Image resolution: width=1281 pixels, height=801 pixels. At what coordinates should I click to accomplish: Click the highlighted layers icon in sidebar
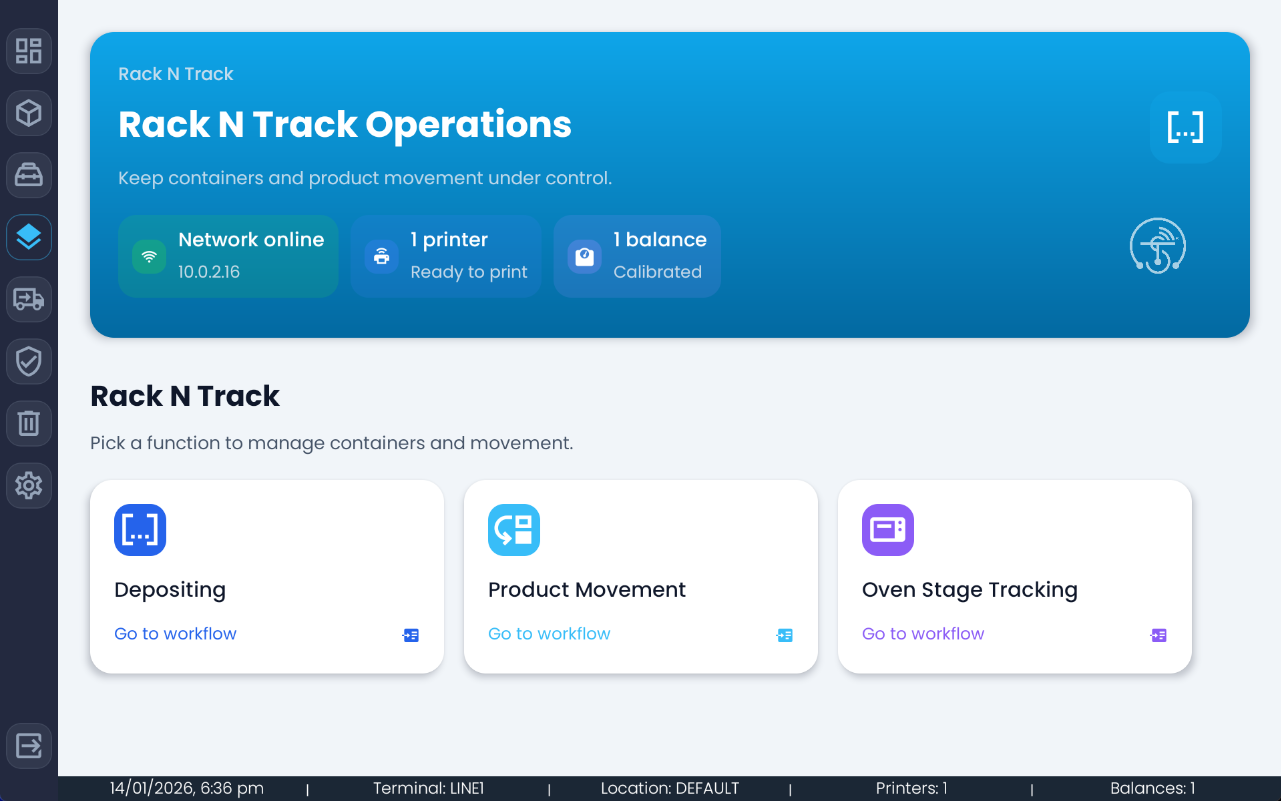tap(29, 237)
